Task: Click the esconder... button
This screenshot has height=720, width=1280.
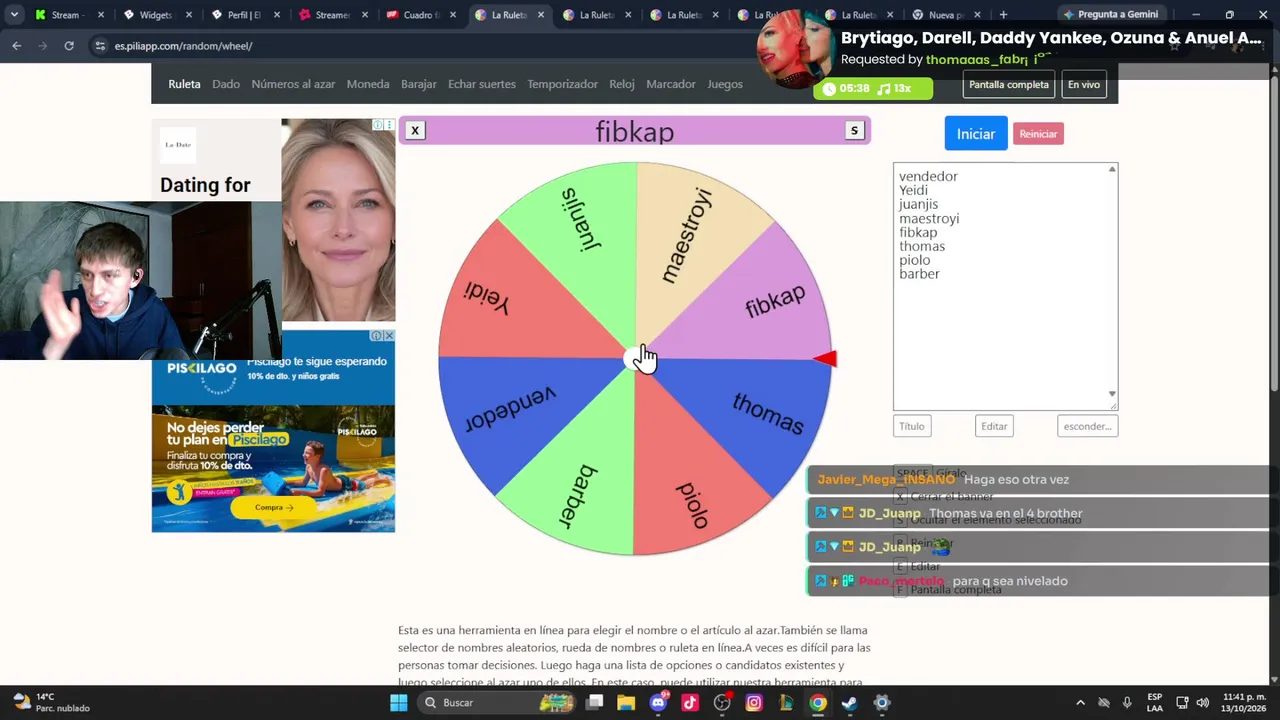Action: (x=1087, y=426)
